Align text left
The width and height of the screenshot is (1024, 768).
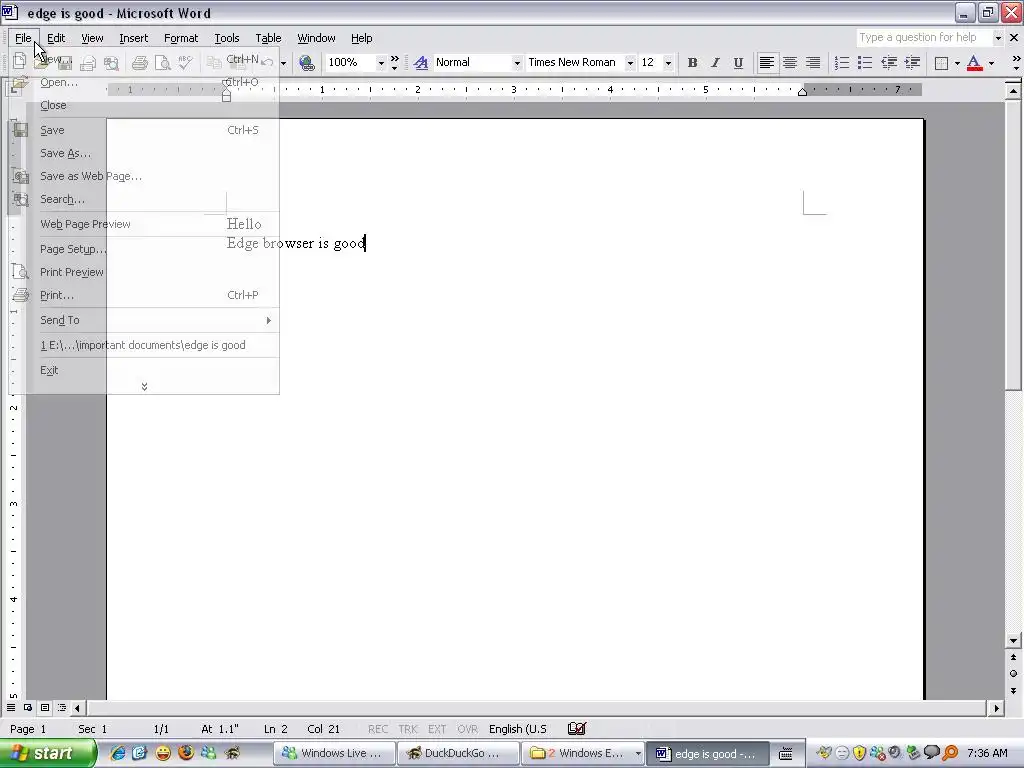click(x=767, y=63)
